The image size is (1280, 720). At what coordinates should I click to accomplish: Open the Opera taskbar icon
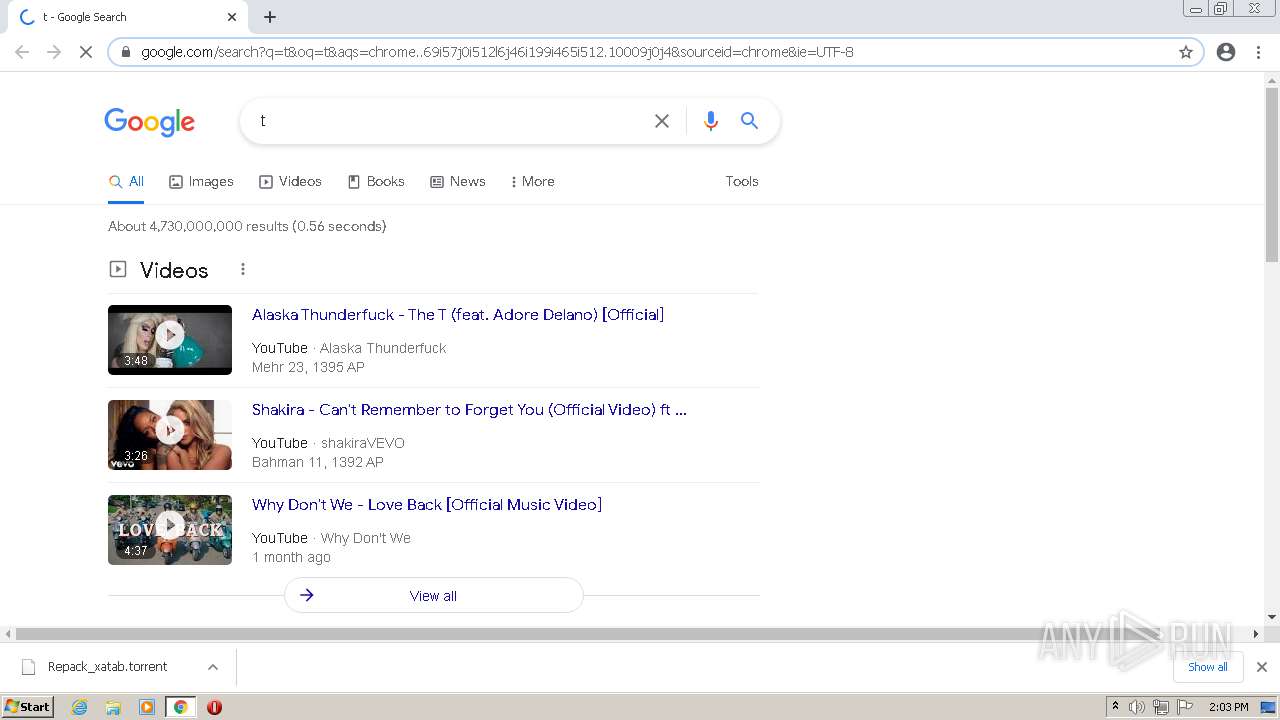(x=214, y=707)
